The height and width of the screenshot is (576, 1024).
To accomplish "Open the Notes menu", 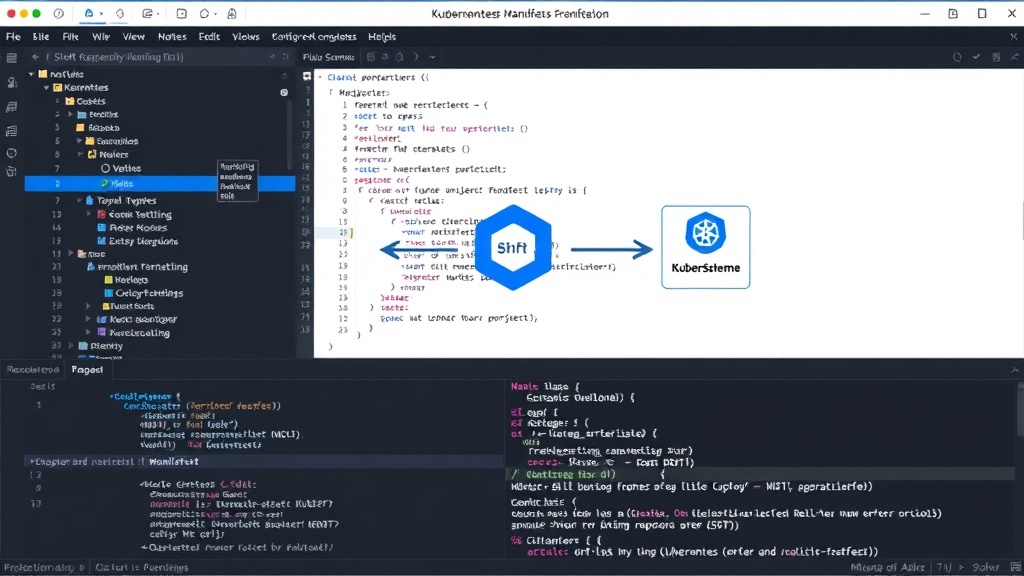I will click(172, 37).
